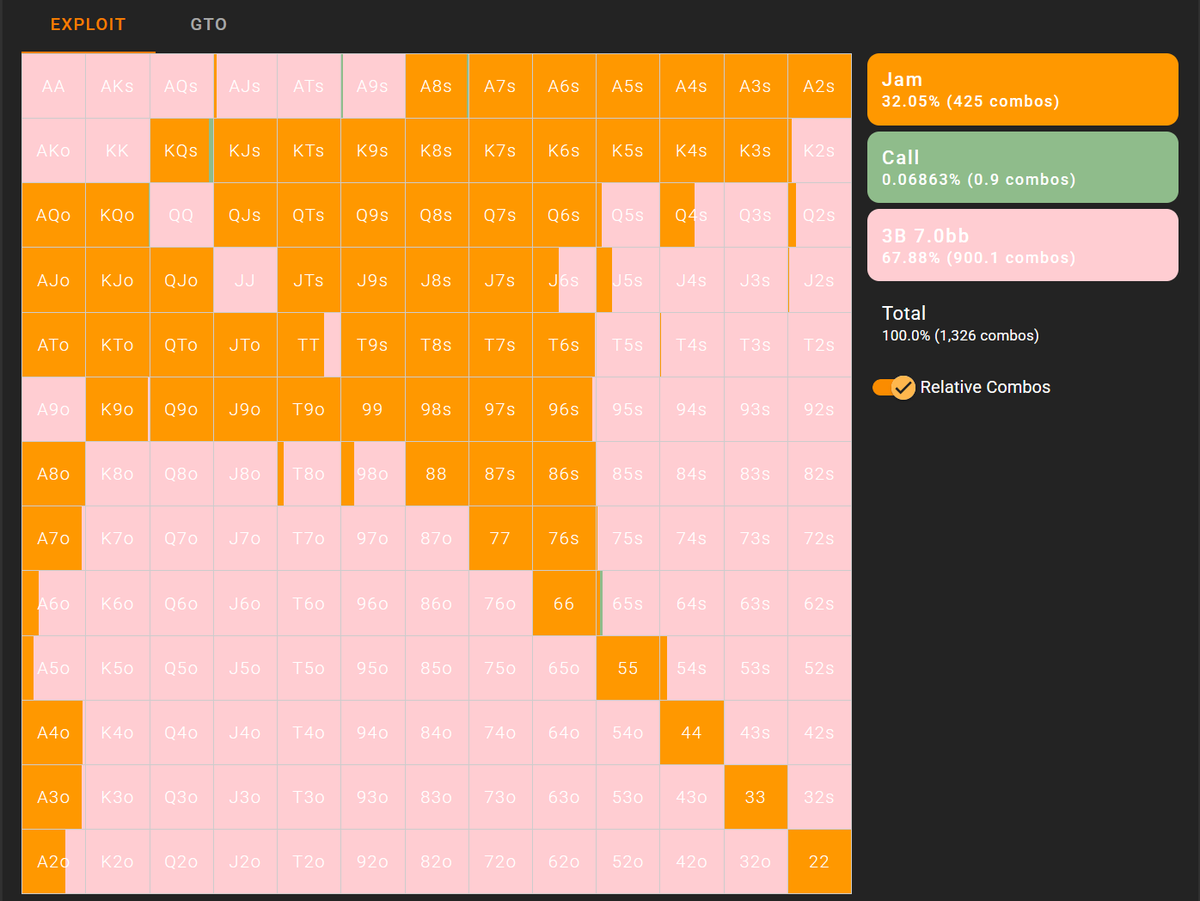Select the 32o hand cell

click(x=755, y=861)
